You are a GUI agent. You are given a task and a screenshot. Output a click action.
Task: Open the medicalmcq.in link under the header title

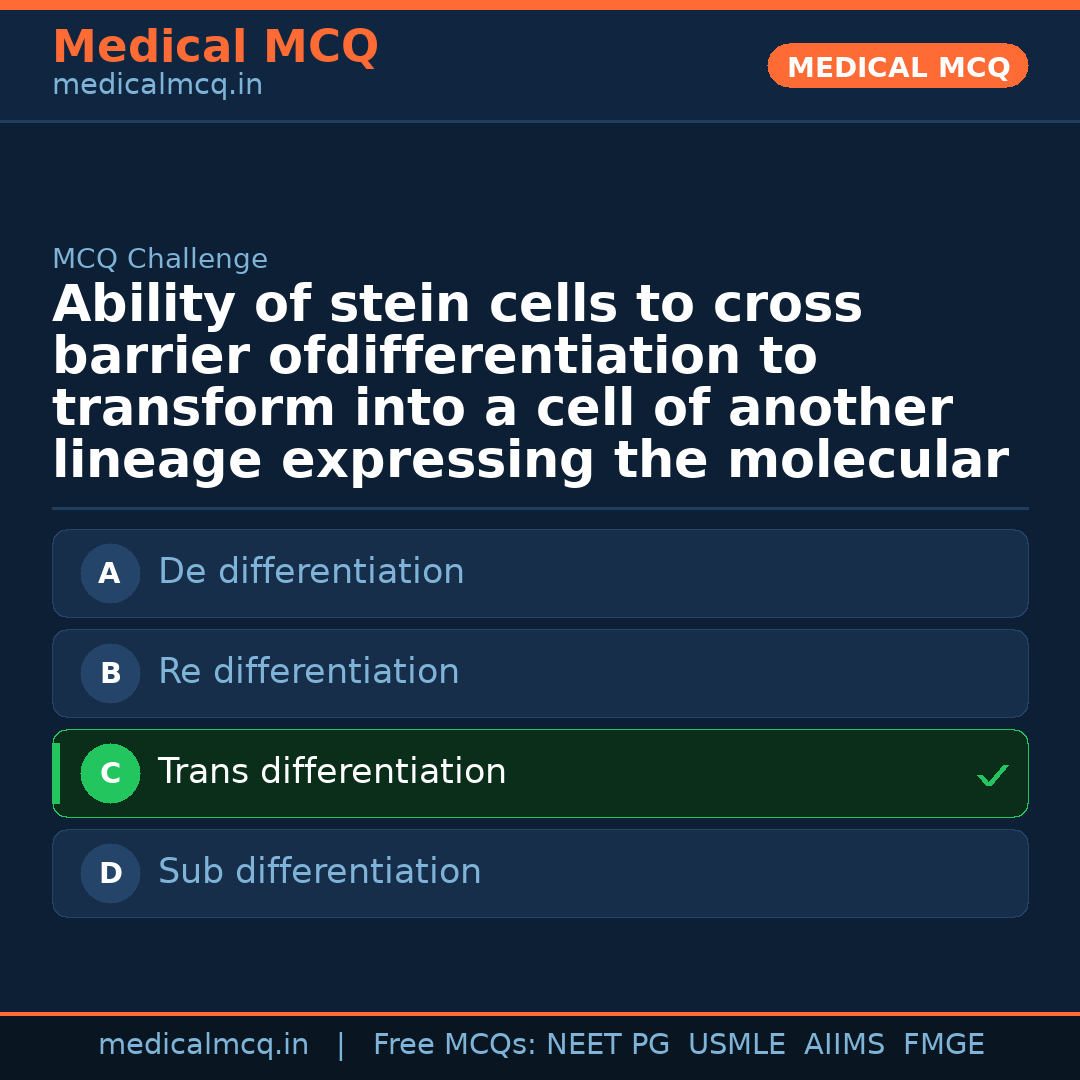[157, 86]
